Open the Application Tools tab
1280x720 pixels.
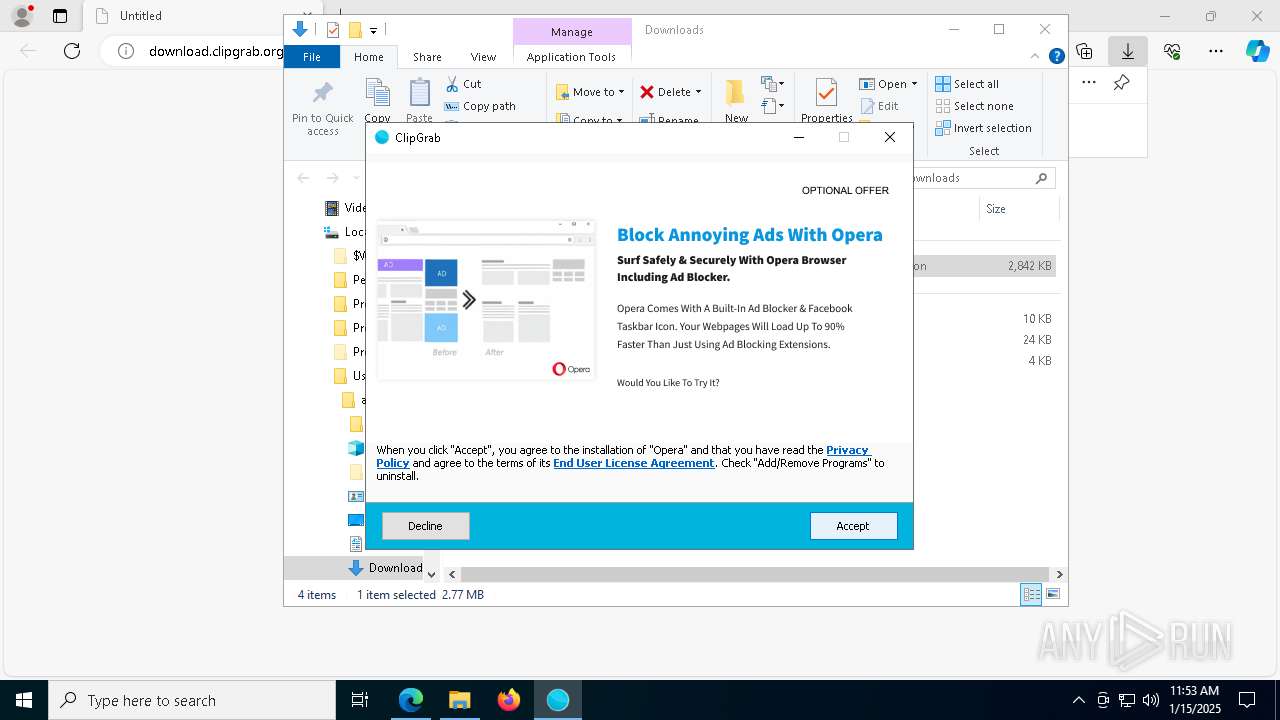point(571,57)
